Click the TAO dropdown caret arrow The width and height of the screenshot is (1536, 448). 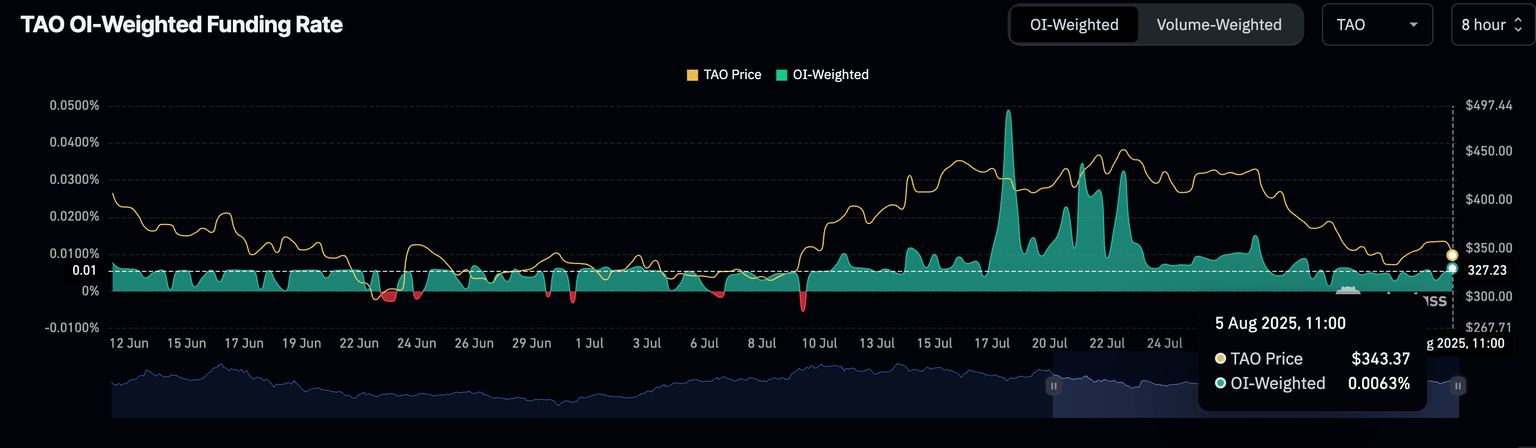1413,25
